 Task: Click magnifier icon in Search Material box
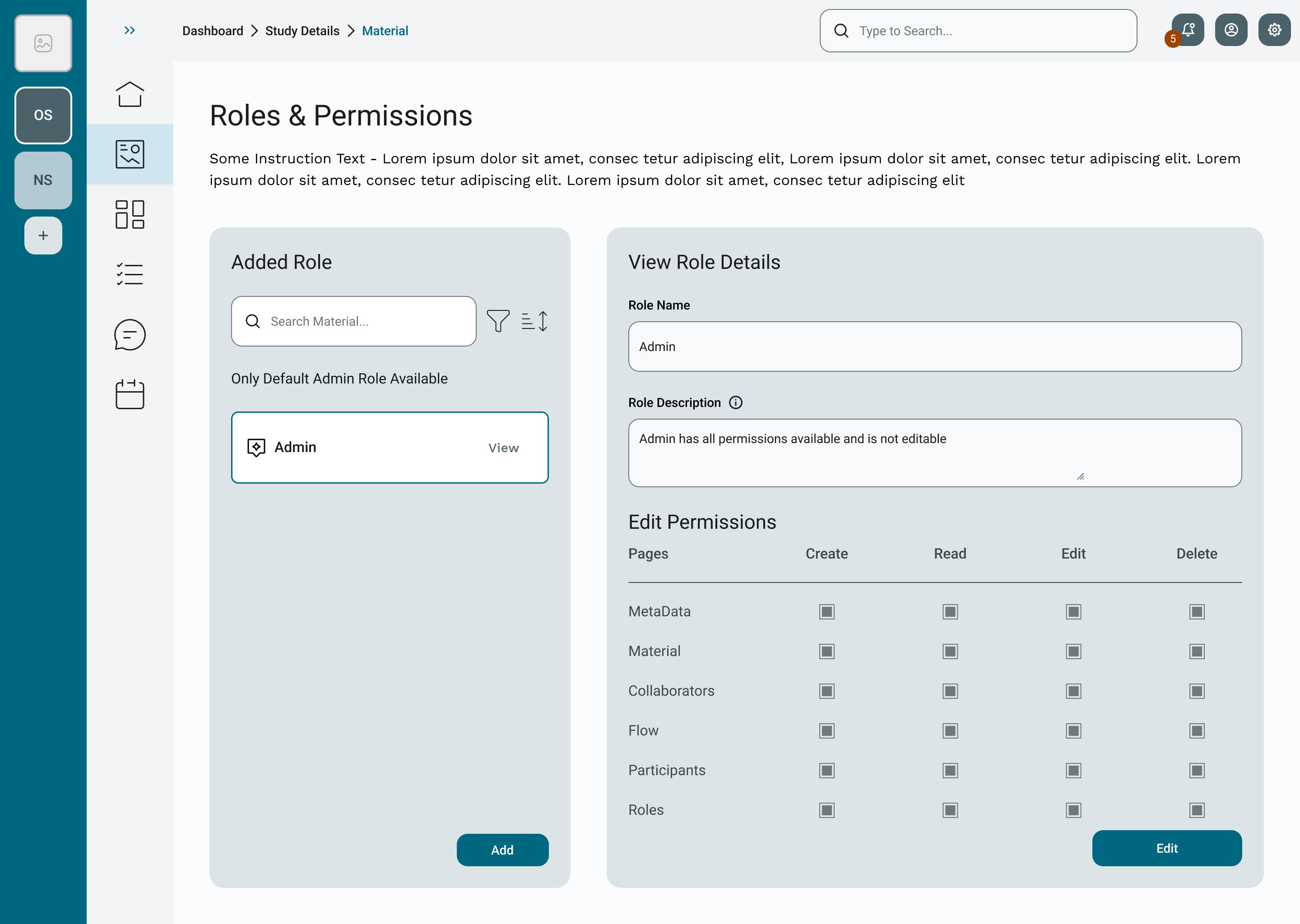point(253,322)
